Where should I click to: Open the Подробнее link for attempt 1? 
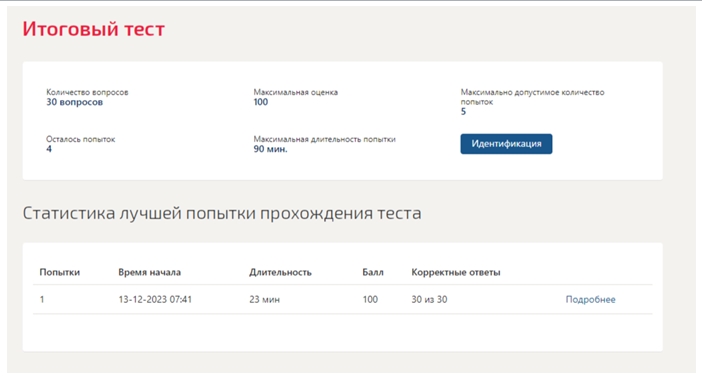tap(590, 299)
